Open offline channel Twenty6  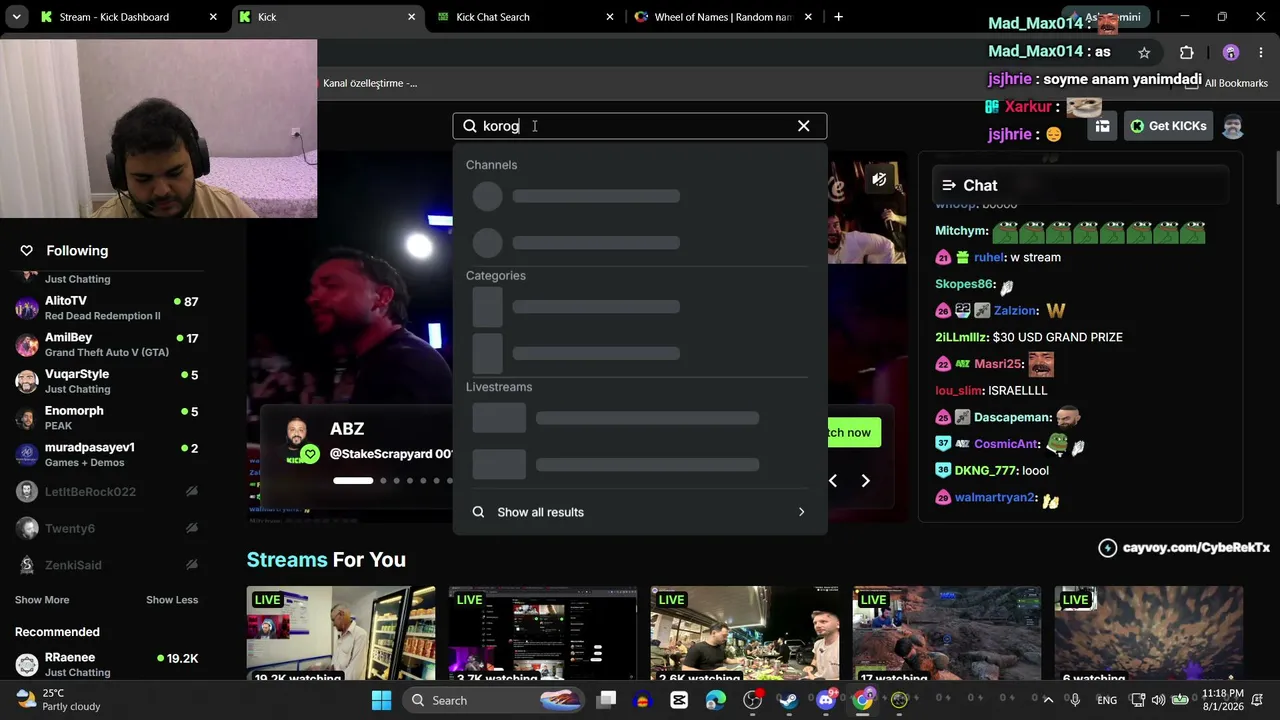pos(108,528)
